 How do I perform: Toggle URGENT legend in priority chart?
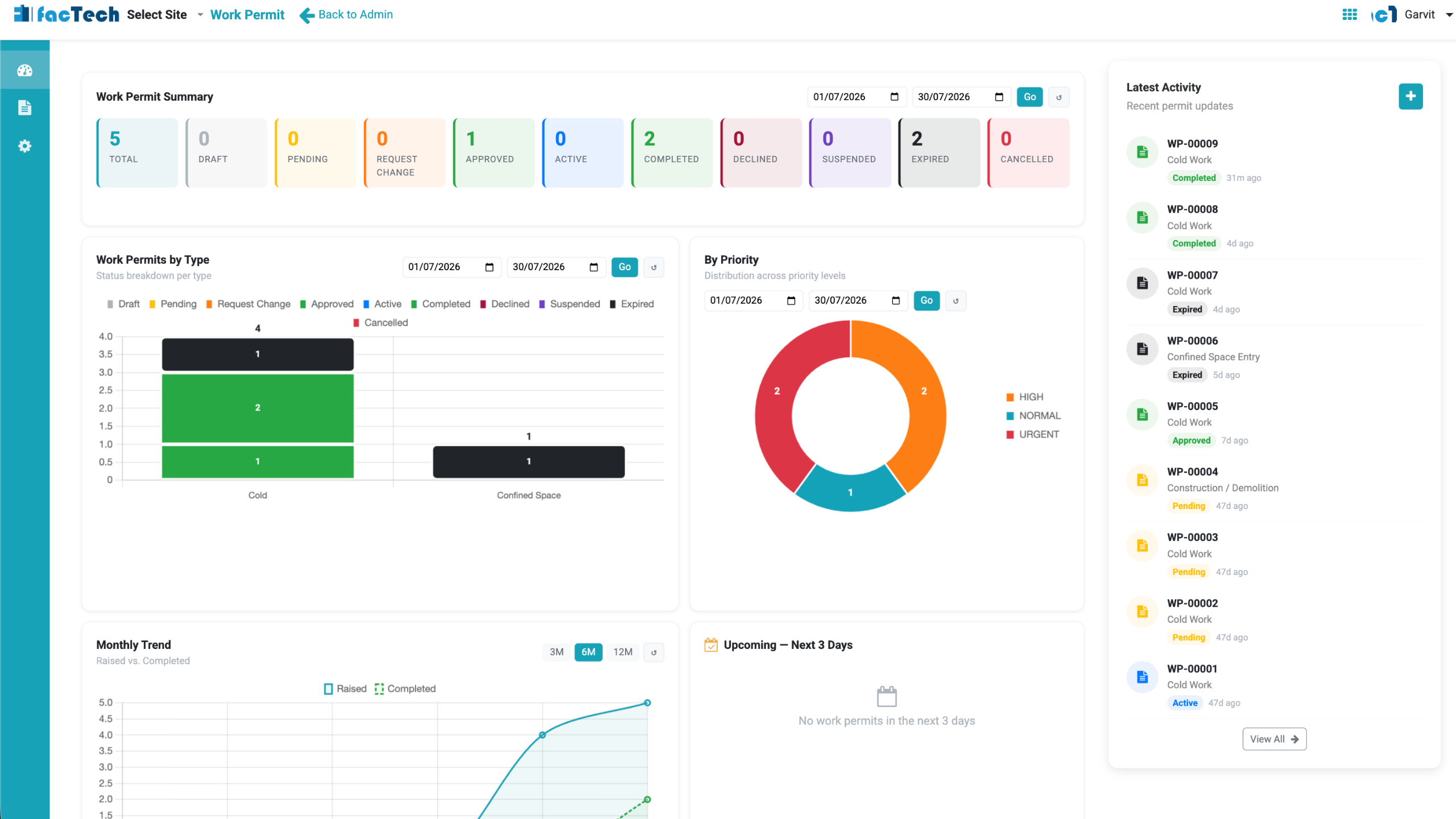point(1032,435)
